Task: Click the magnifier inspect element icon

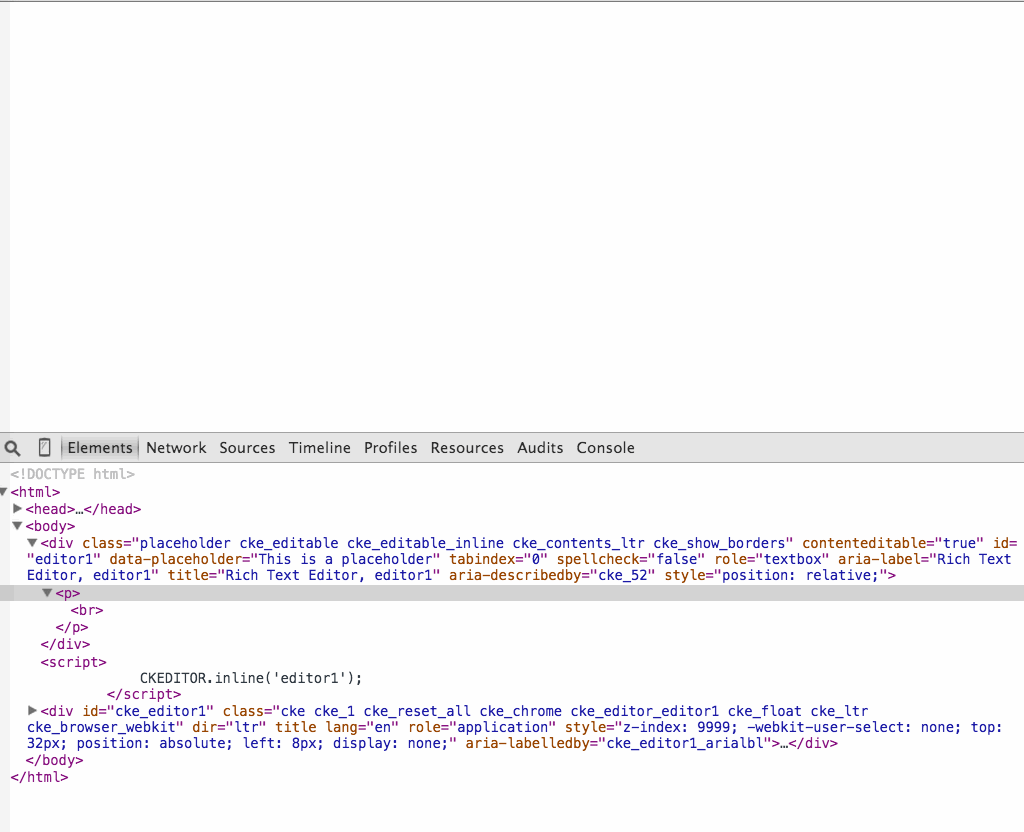Action: 12,448
